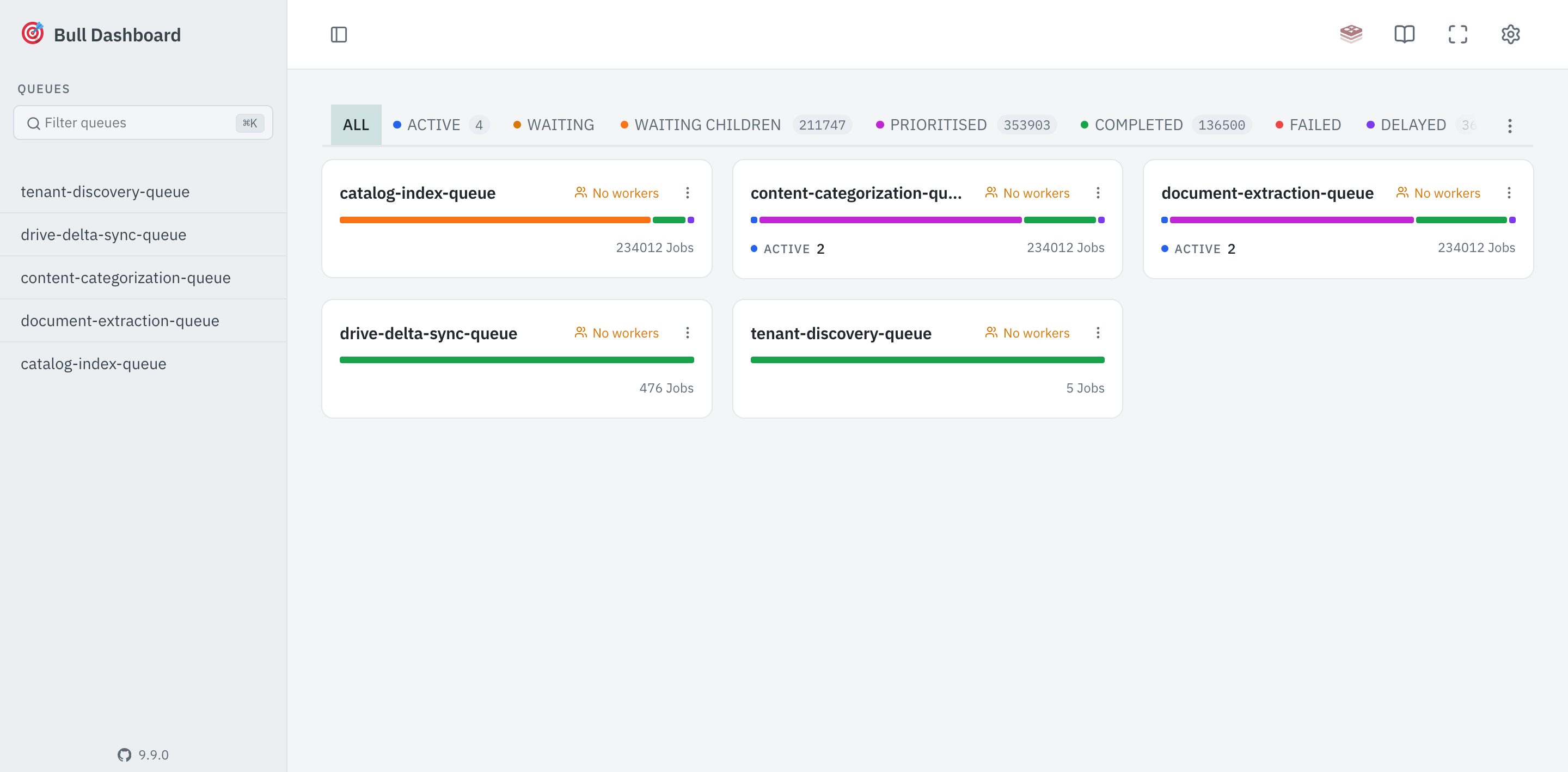Viewport: 1568px width, 772px height.
Task: Open drive-delta-sync-queue in the sidebar
Action: point(143,235)
